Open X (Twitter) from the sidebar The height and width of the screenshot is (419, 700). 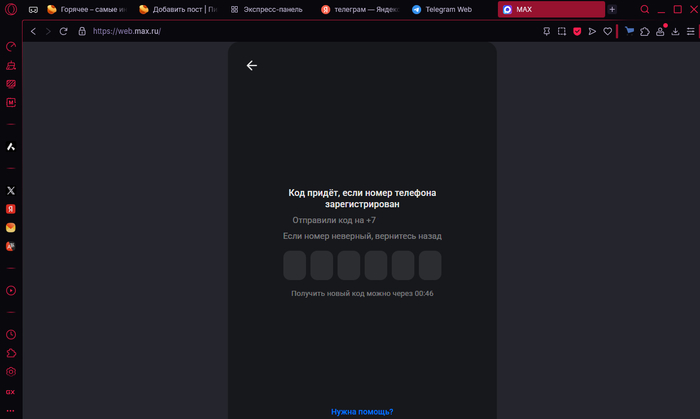pos(11,191)
